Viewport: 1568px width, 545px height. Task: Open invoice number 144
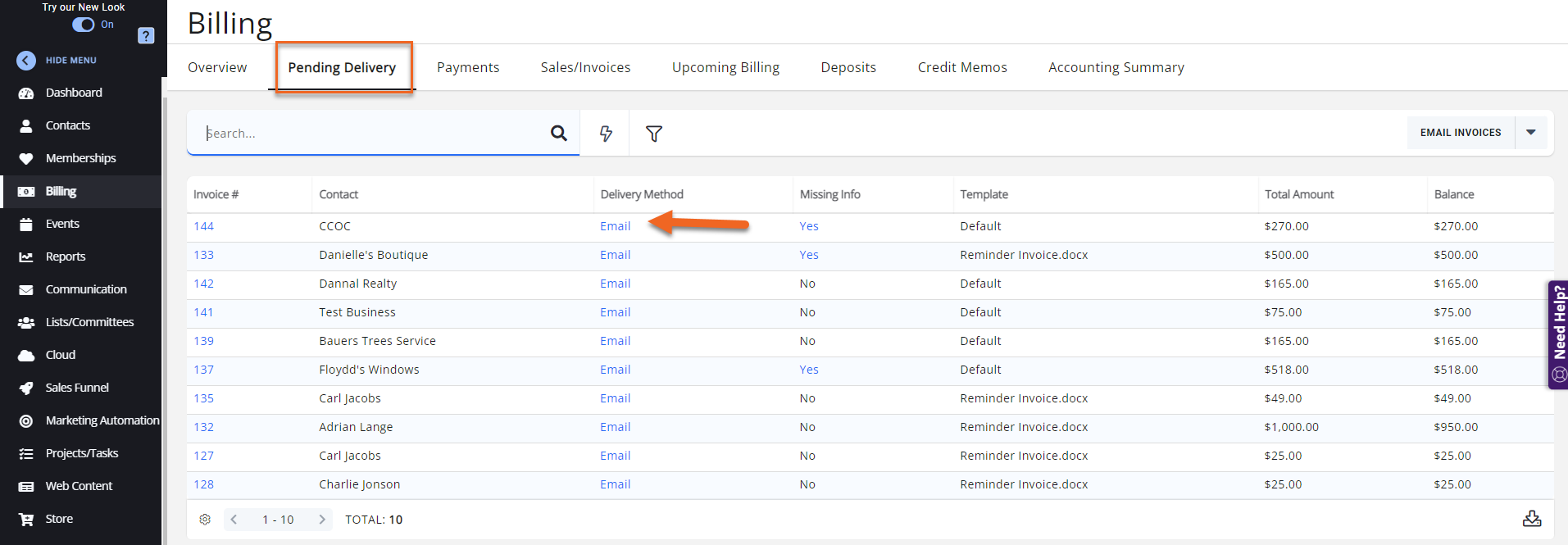[x=203, y=226]
